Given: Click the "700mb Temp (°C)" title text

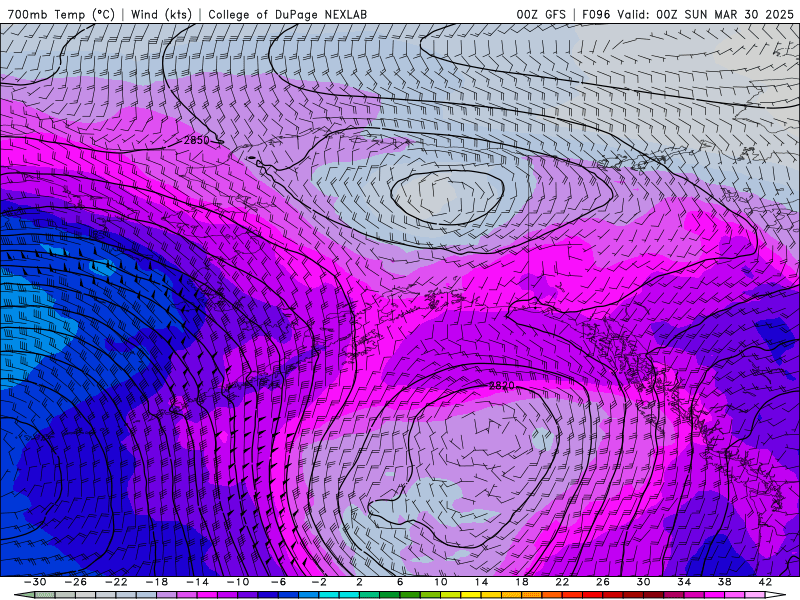Looking at the screenshot, I should pyautogui.click(x=61, y=14).
